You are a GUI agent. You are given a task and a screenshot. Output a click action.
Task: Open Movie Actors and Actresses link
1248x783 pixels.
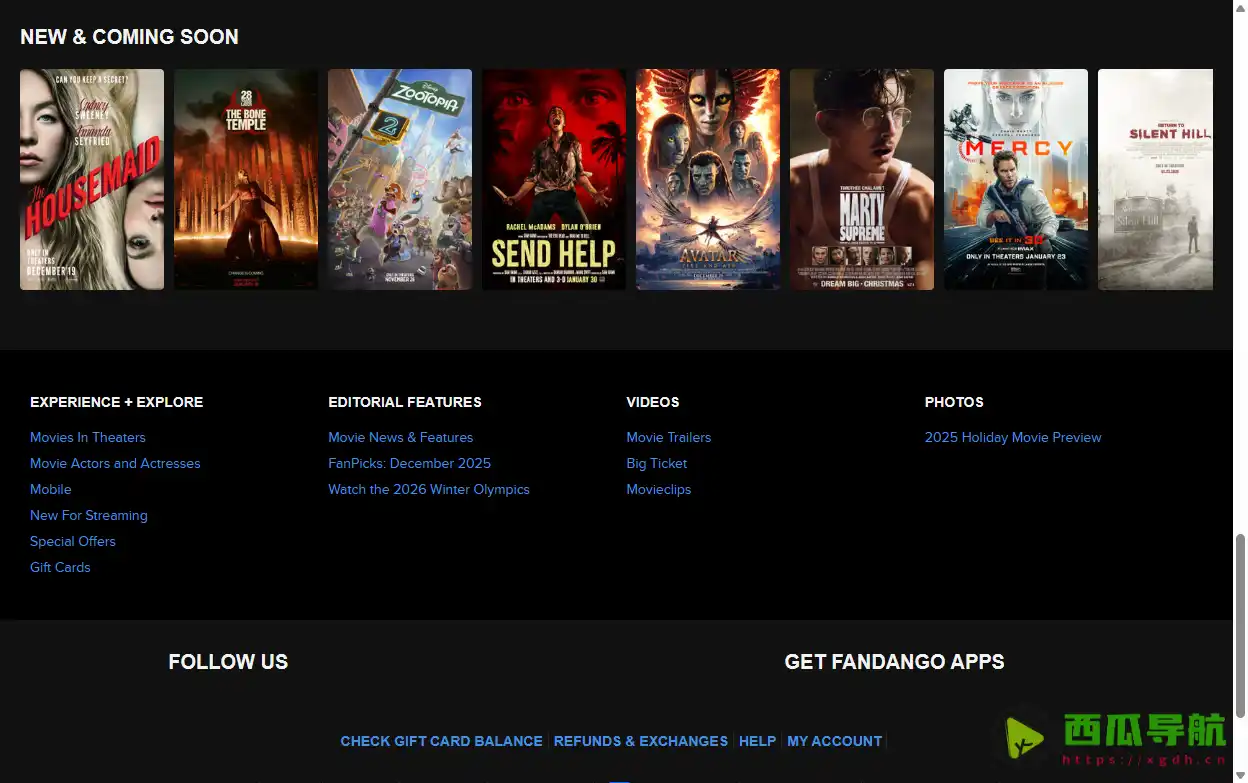pos(115,463)
